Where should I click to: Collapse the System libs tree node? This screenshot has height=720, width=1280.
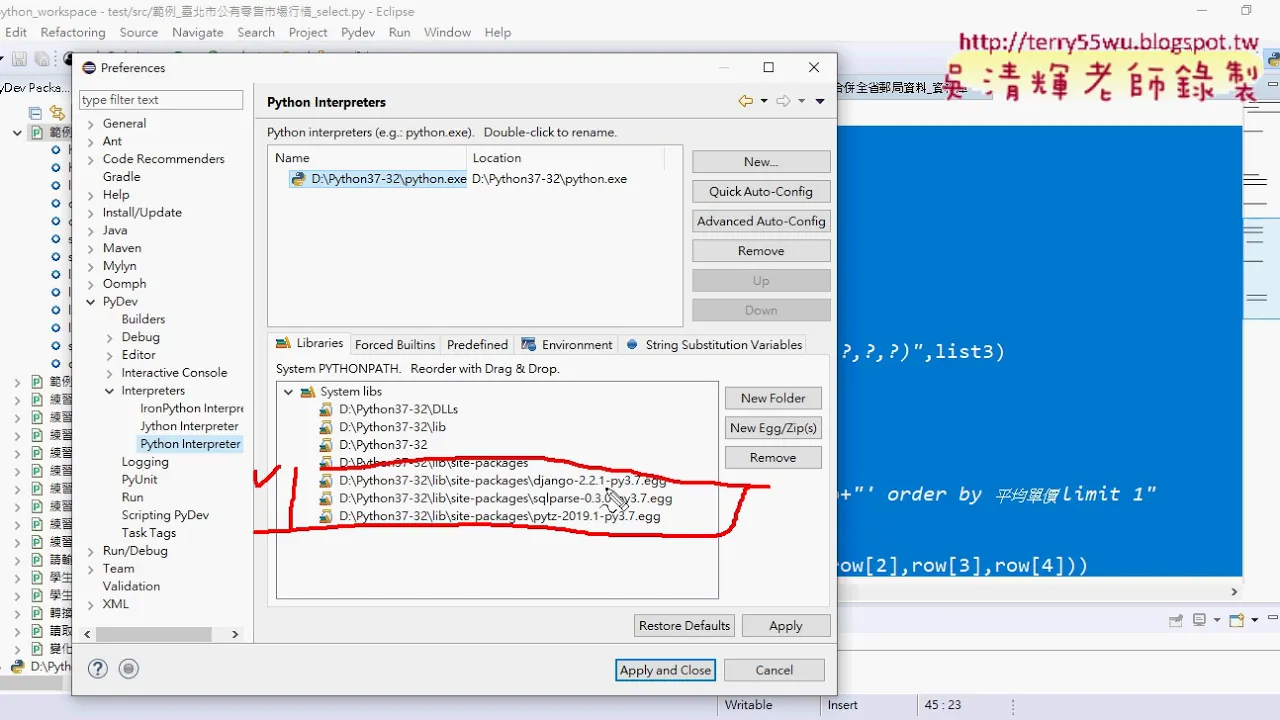(288, 392)
